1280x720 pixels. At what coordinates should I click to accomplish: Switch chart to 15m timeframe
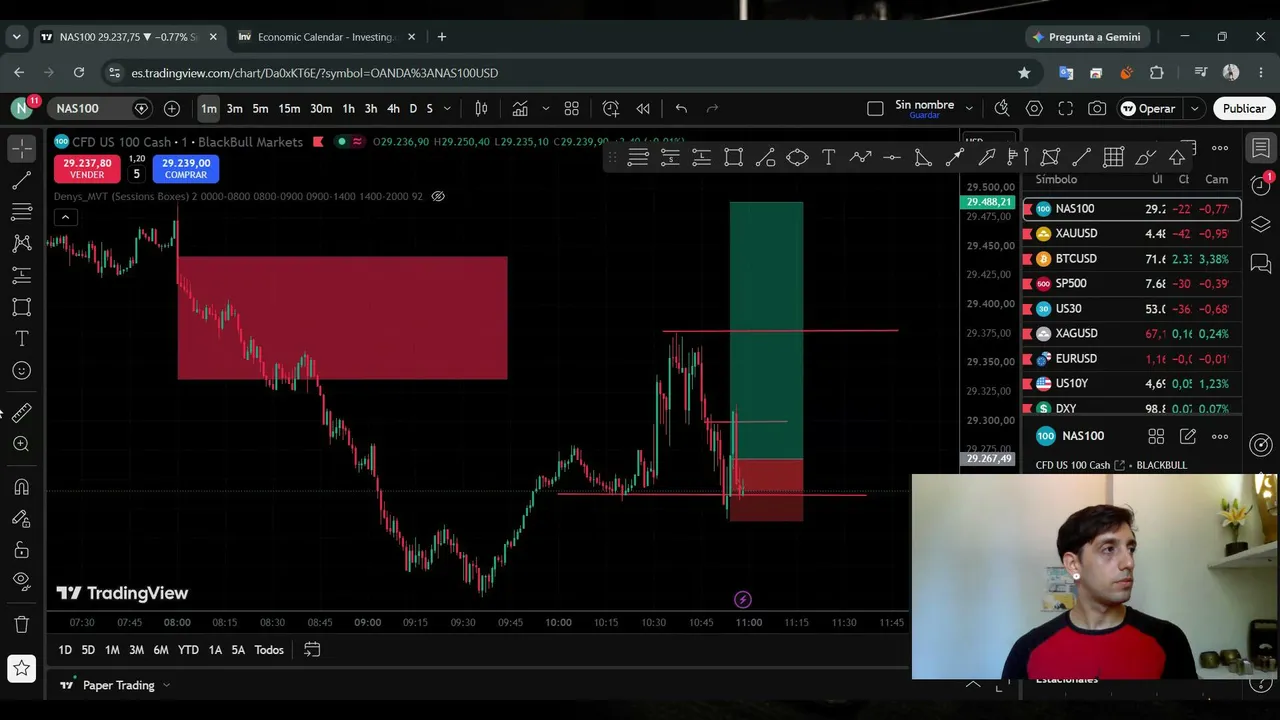289,108
